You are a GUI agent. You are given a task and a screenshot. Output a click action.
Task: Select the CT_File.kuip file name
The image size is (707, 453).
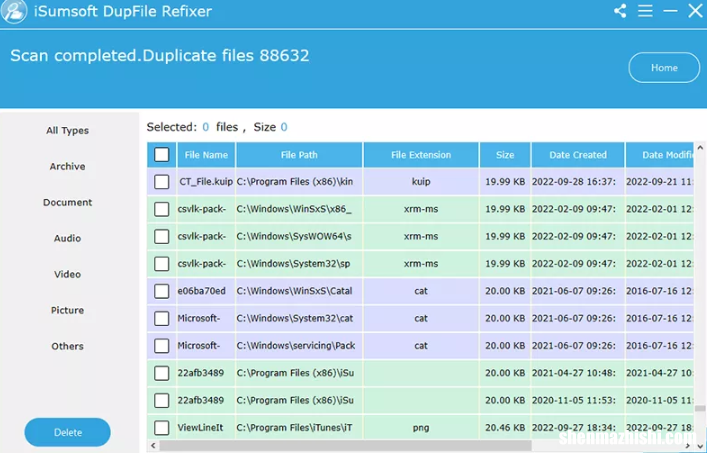(x=206, y=182)
